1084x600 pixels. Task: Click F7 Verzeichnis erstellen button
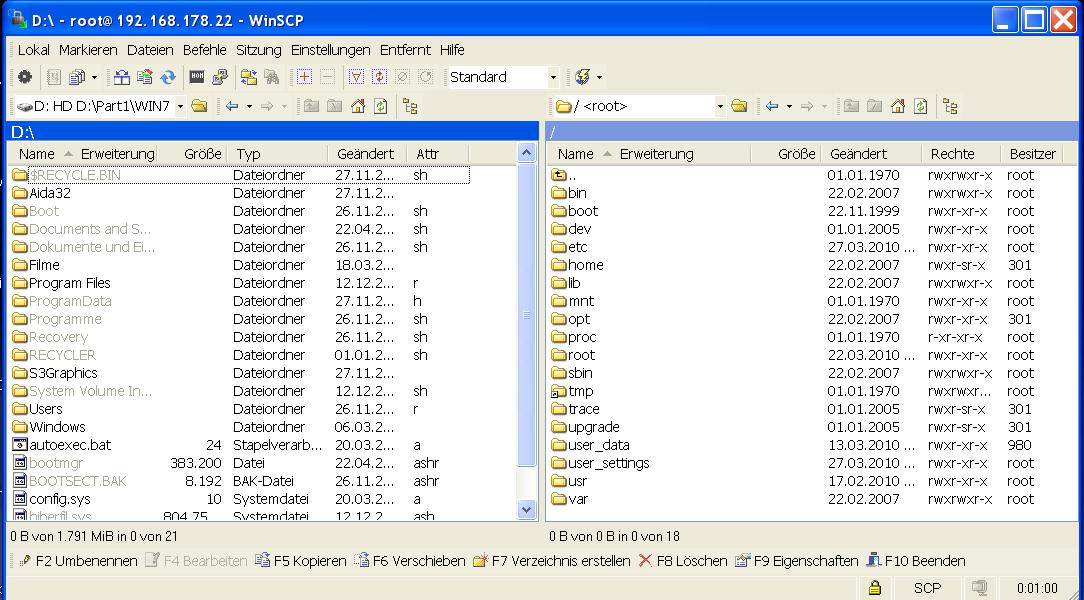(552, 561)
